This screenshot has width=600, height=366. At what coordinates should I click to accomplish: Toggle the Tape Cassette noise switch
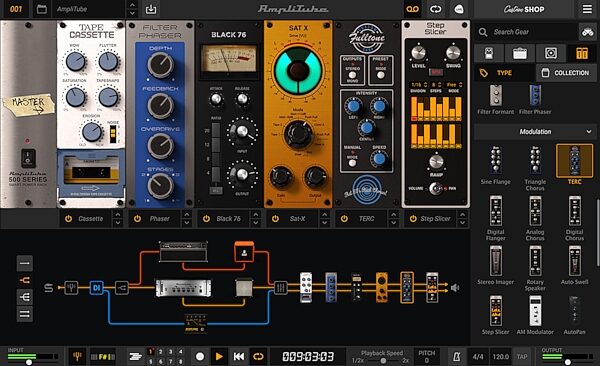click(x=113, y=134)
